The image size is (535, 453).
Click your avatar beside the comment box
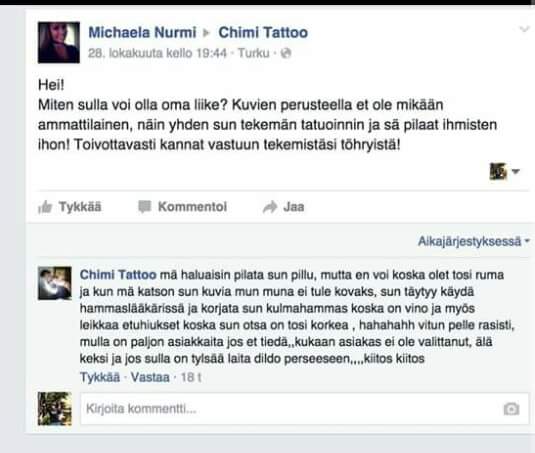[x=55, y=409]
